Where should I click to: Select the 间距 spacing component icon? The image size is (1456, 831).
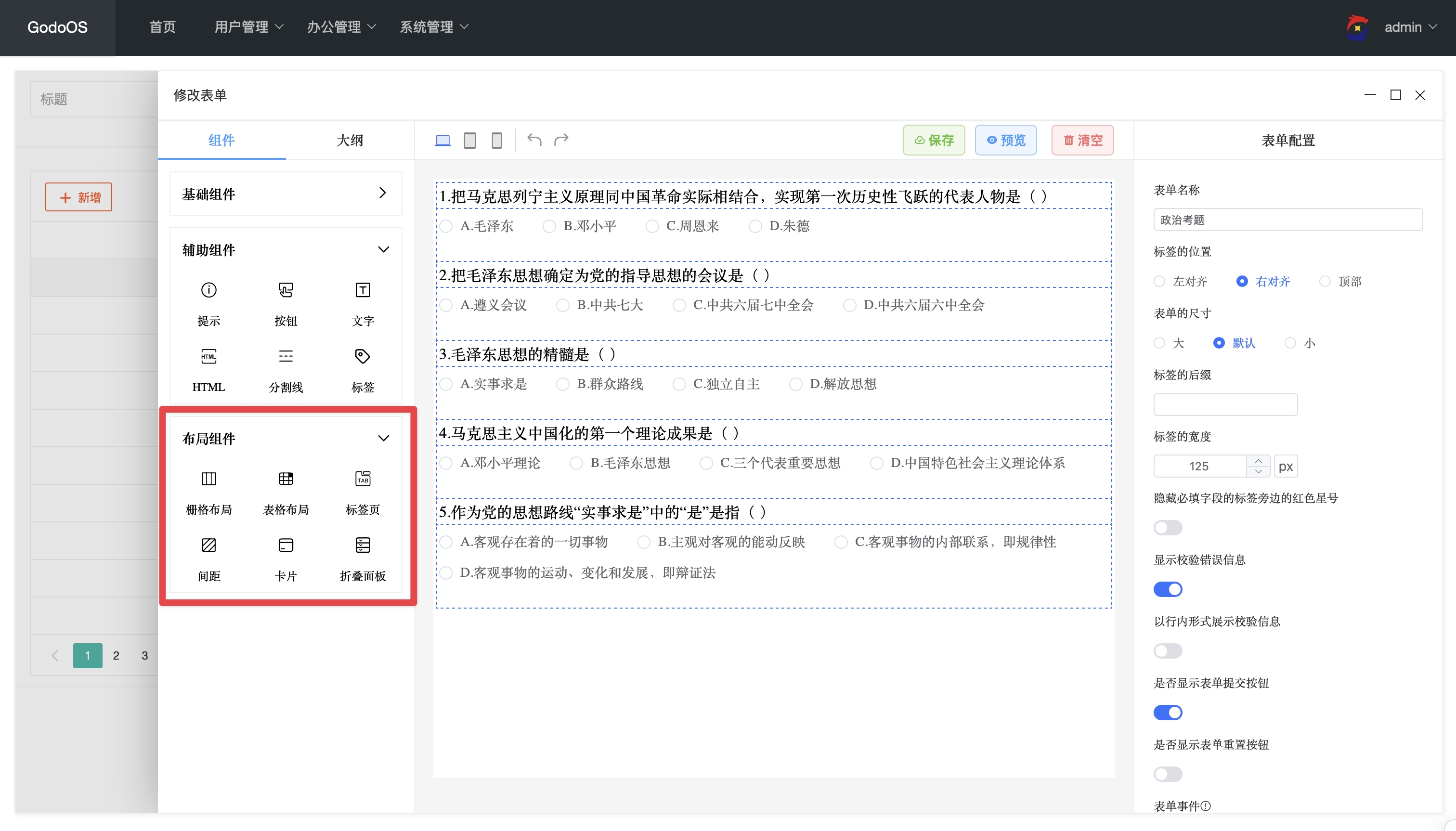pyautogui.click(x=209, y=545)
